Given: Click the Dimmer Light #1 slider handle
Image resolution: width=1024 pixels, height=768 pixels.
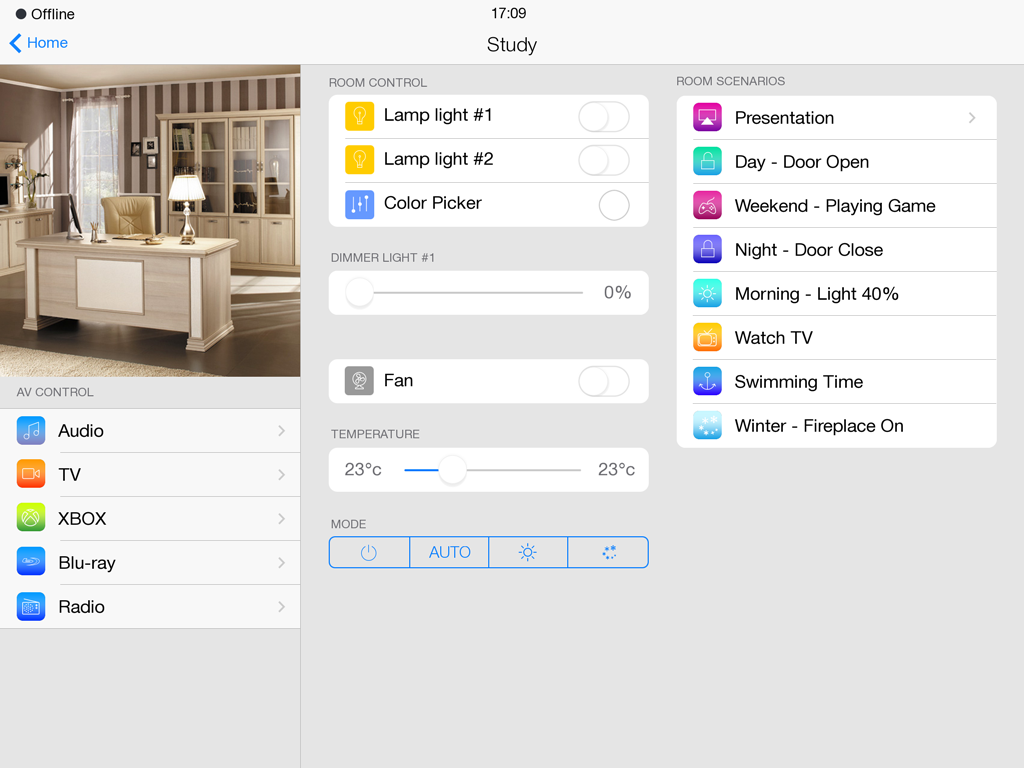Looking at the screenshot, I should point(359,293).
